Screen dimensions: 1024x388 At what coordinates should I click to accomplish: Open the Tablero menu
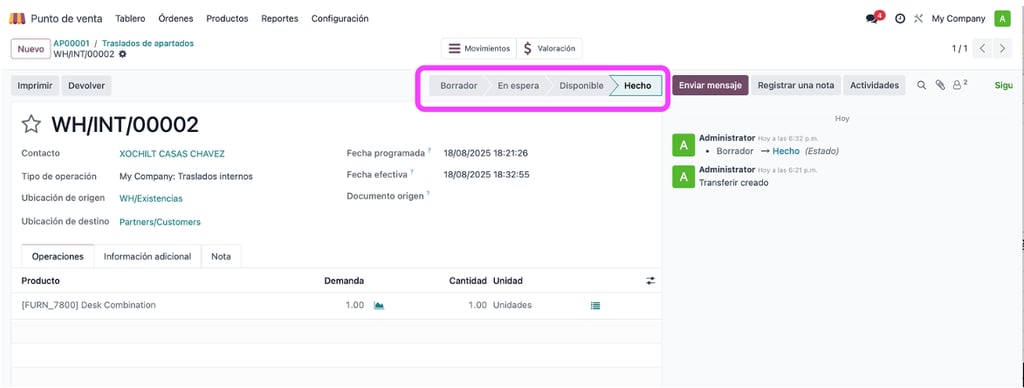130,19
